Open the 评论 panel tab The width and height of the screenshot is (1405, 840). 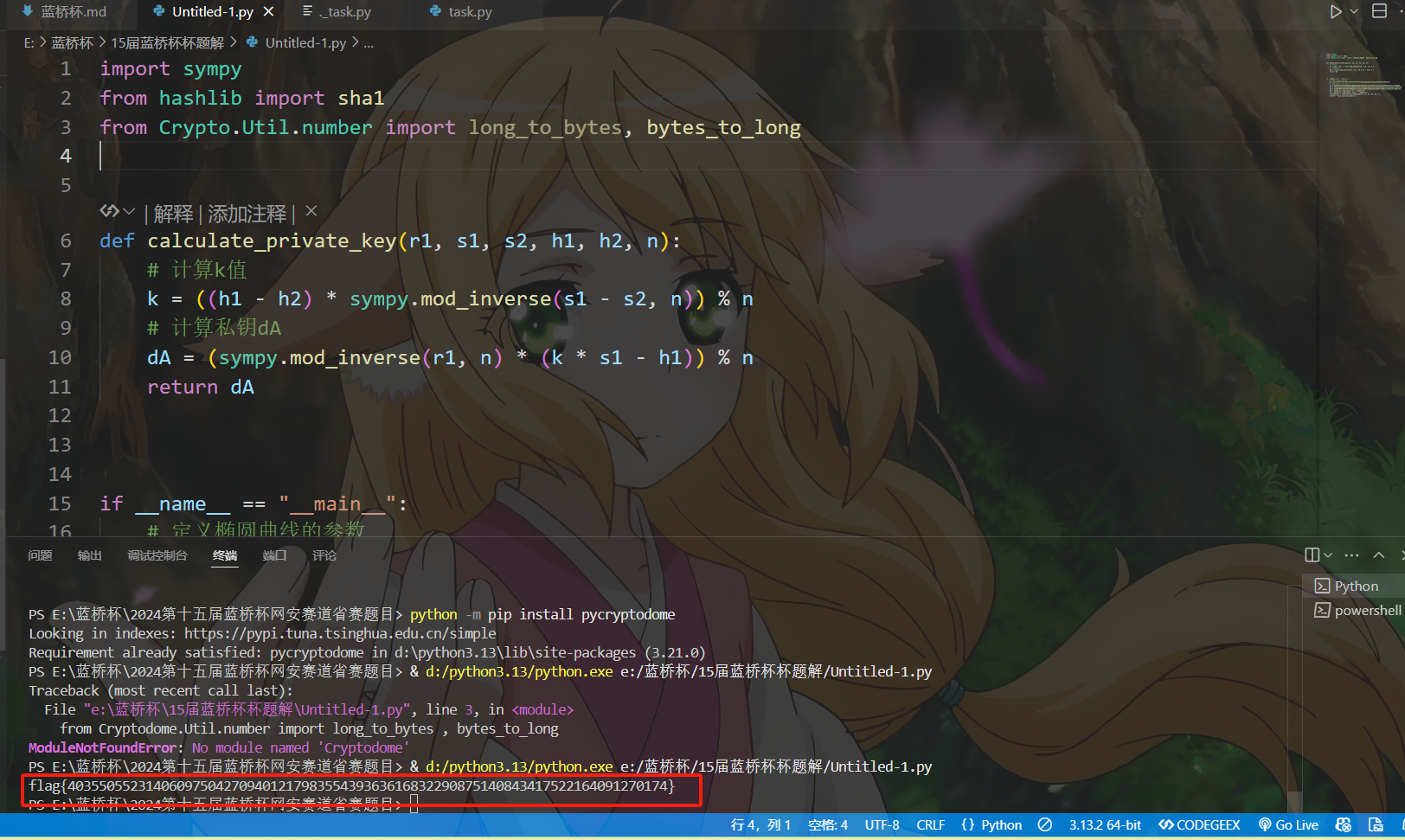coord(324,555)
